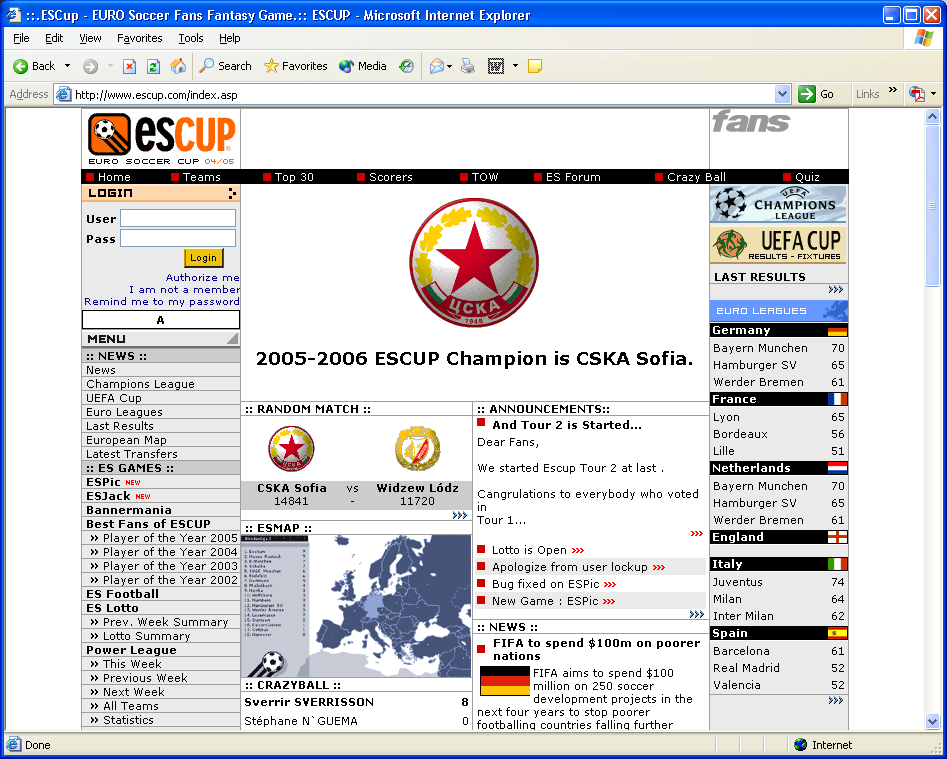Open 'Player of the Year 2005' in the side menu

(170, 538)
